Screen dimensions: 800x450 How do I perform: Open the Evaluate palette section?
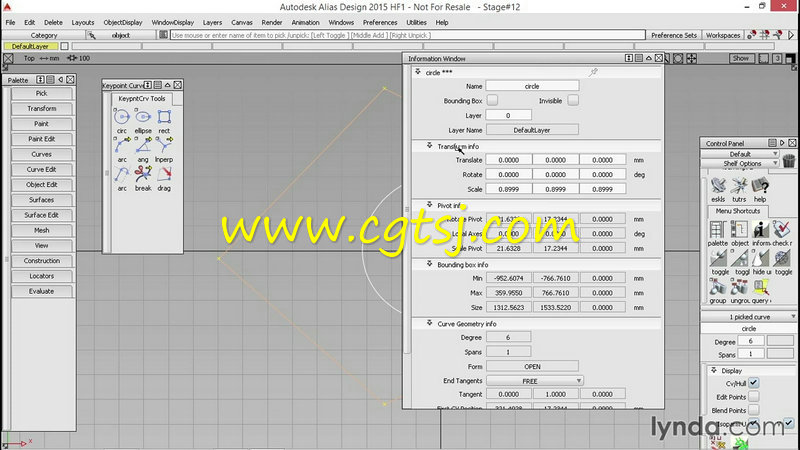(42, 291)
